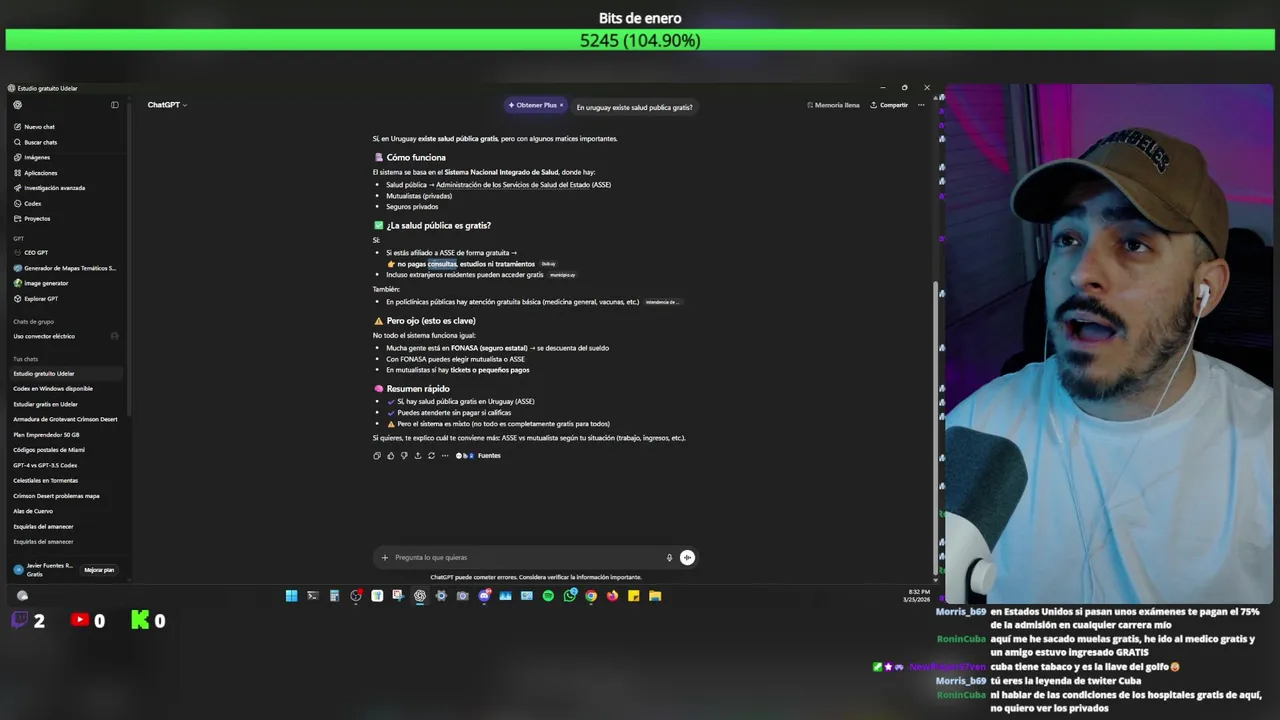The height and width of the screenshot is (720, 1280).
Task: Open Proyectos in the sidebar
Action: coord(37,218)
